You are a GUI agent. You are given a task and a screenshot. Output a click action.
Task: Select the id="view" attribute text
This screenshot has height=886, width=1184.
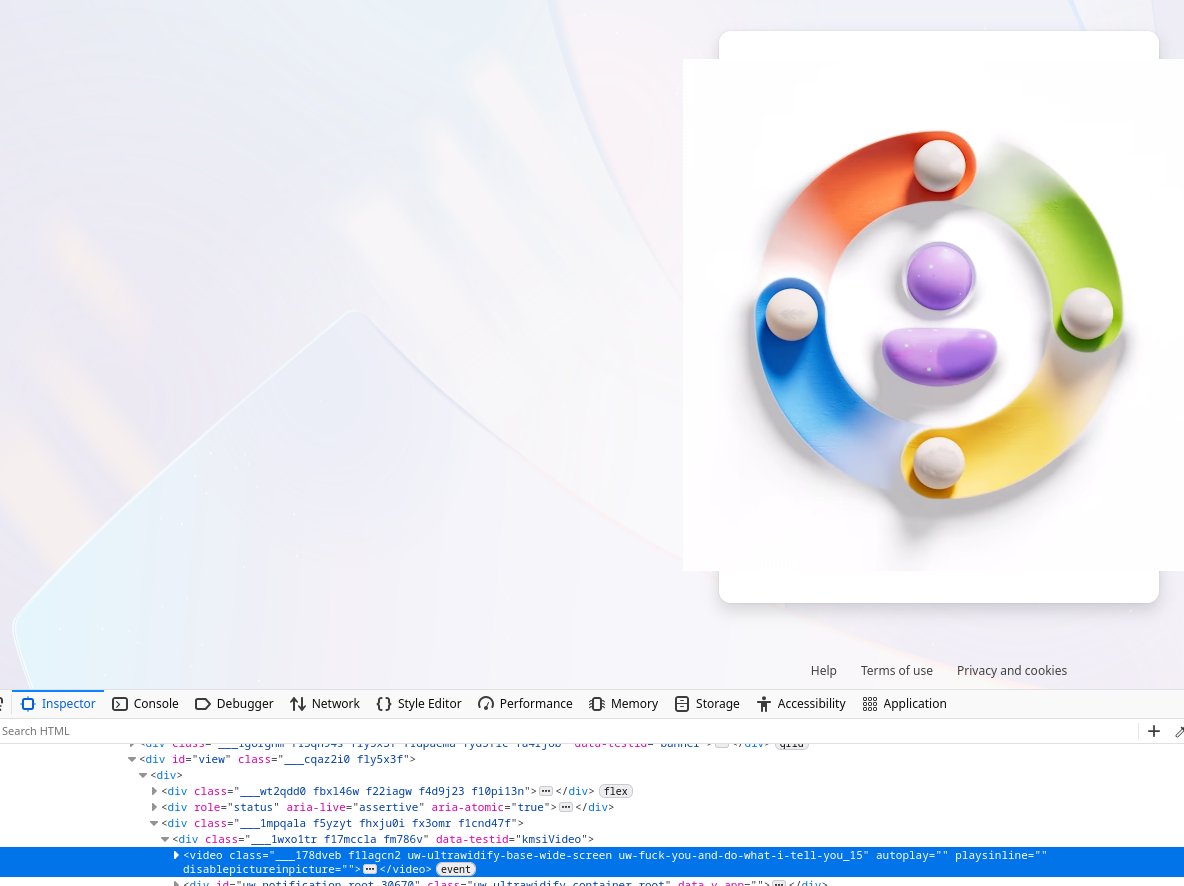click(202, 759)
